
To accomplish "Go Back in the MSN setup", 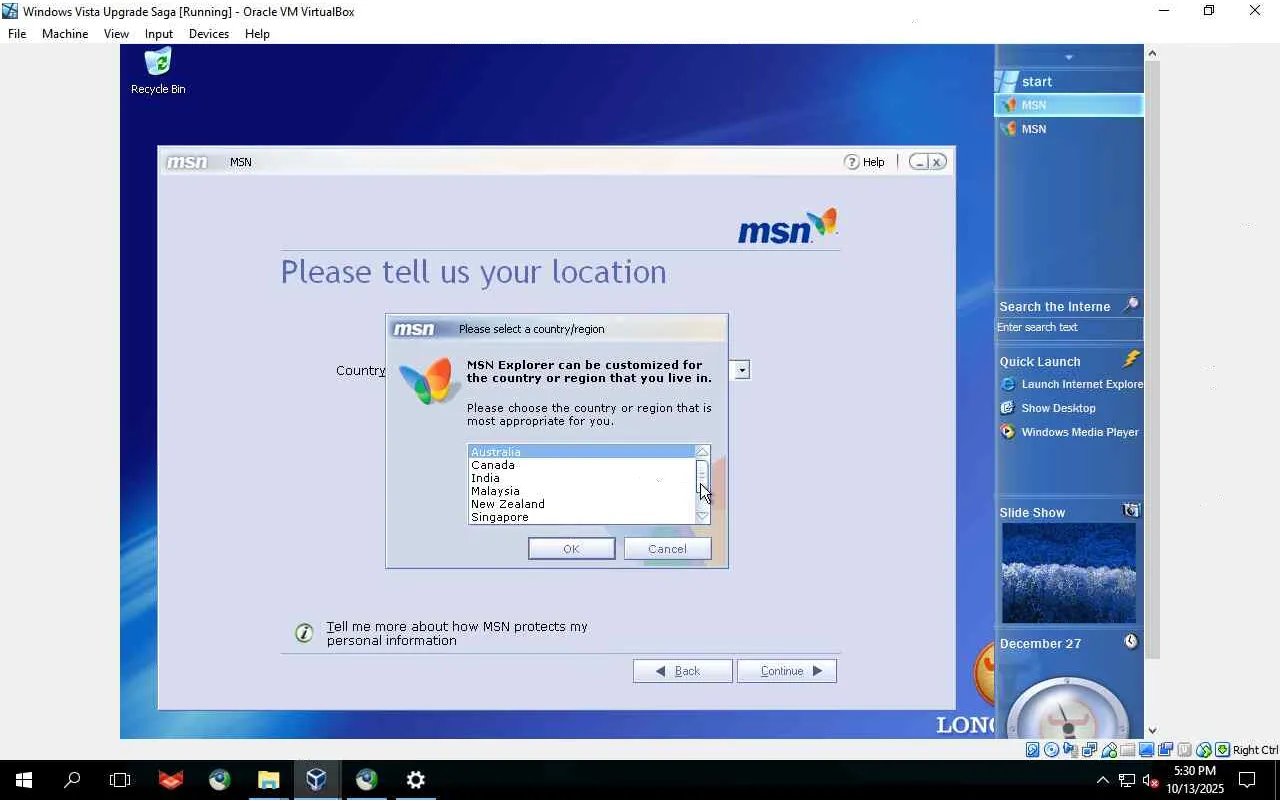I will (682, 671).
